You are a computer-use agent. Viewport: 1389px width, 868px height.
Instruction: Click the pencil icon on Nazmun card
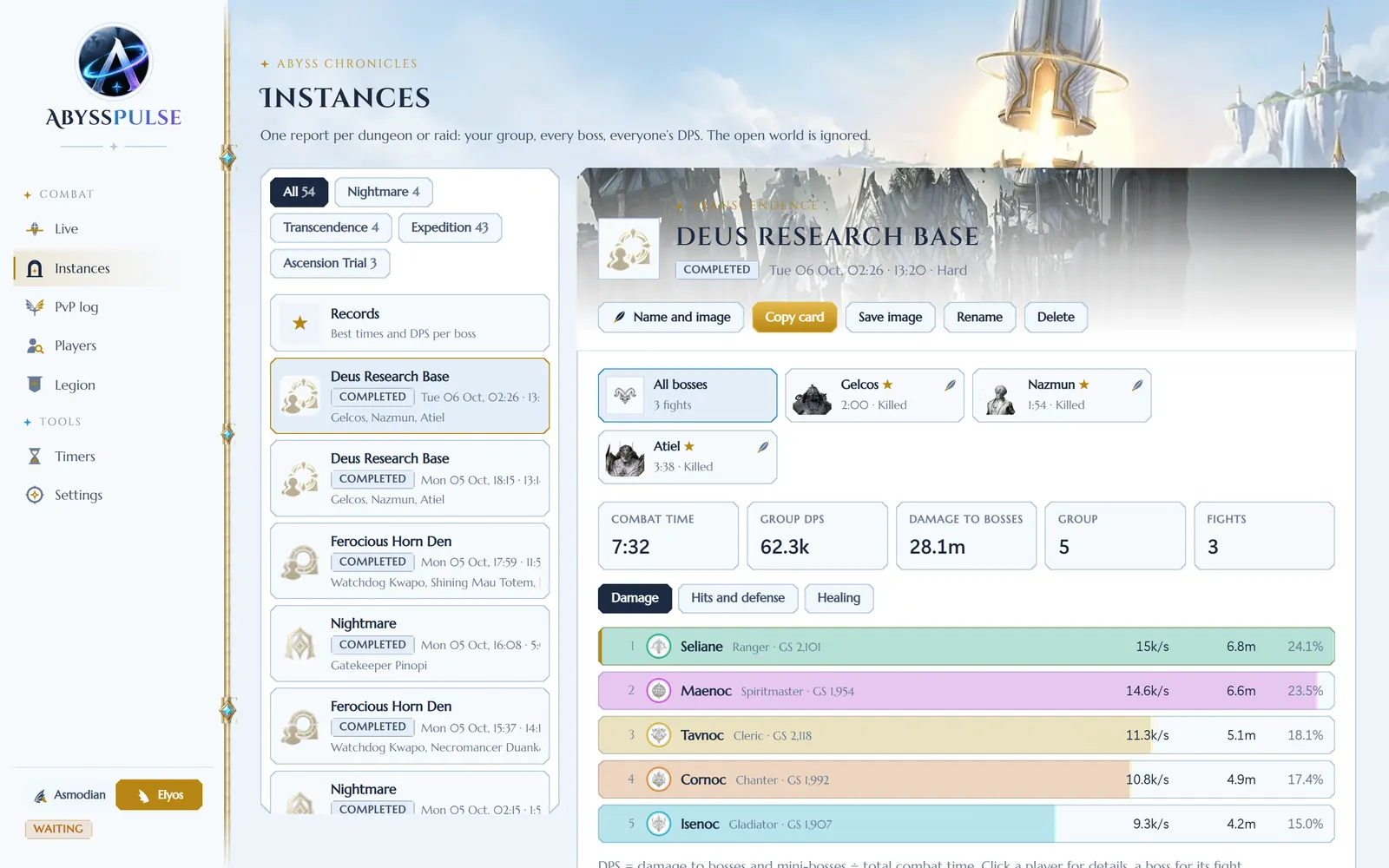(x=1137, y=385)
